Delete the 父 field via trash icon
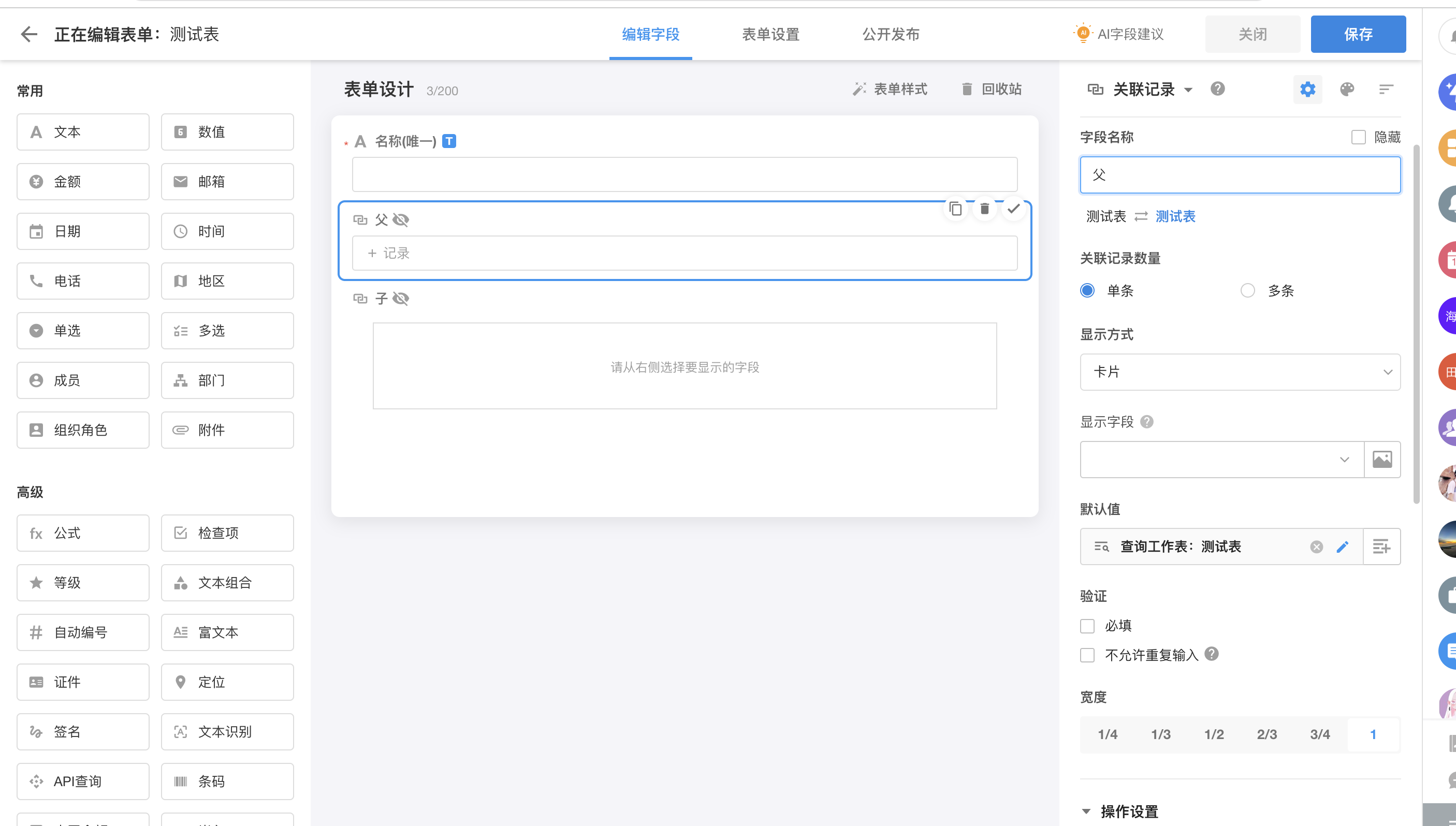The height and width of the screenshot is (826, 1456). (x=984, y=209)
